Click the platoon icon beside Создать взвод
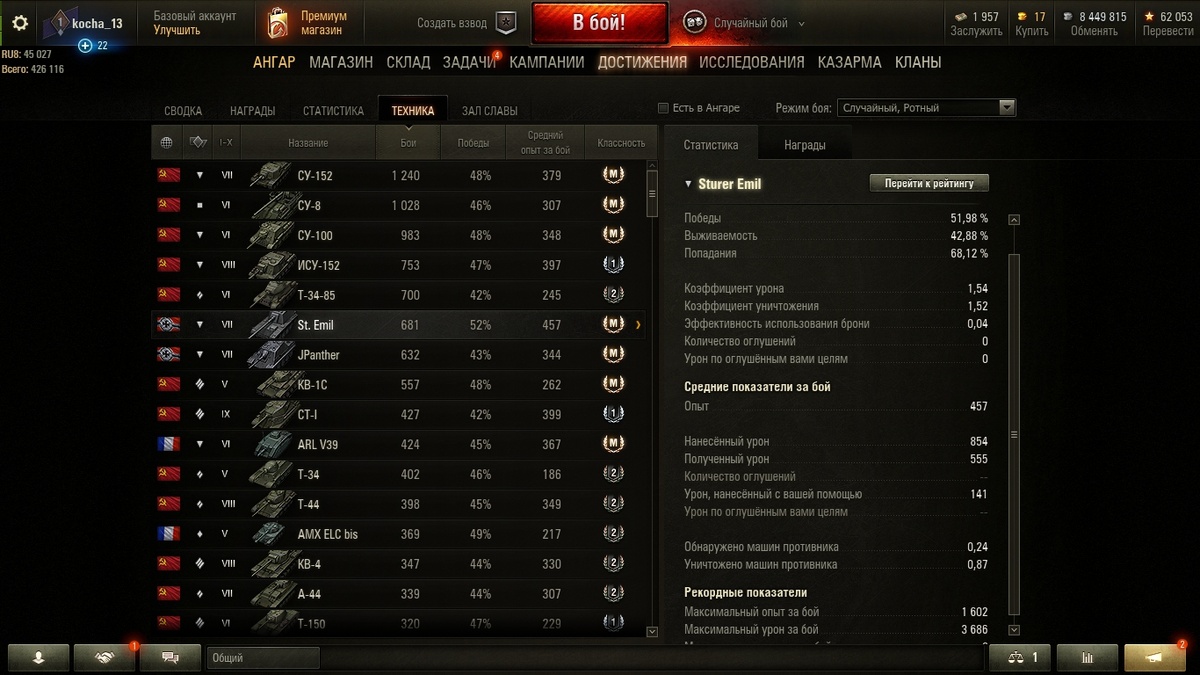The image size is (1200, 675). (506, 22)
